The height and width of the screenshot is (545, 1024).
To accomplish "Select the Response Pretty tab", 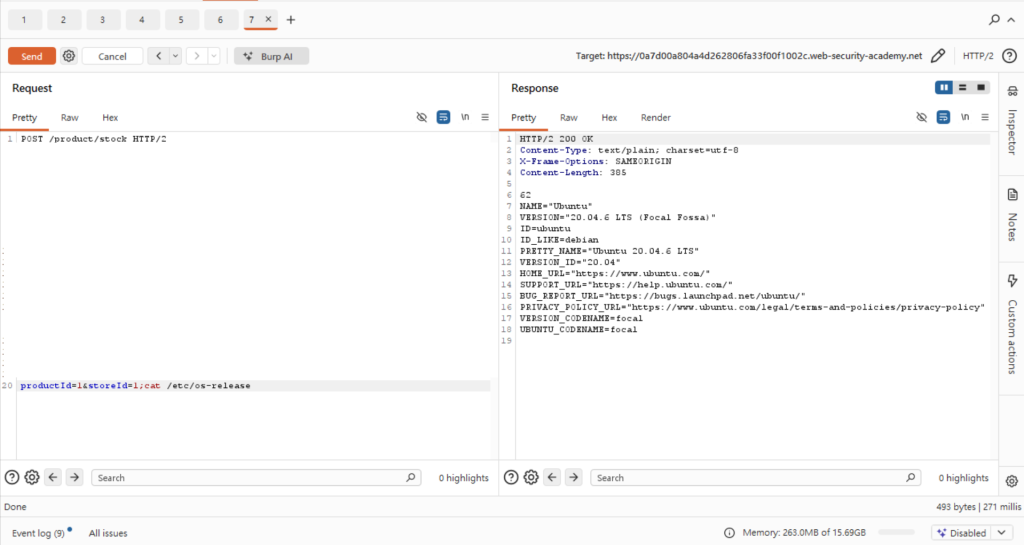I will point(524,117).
